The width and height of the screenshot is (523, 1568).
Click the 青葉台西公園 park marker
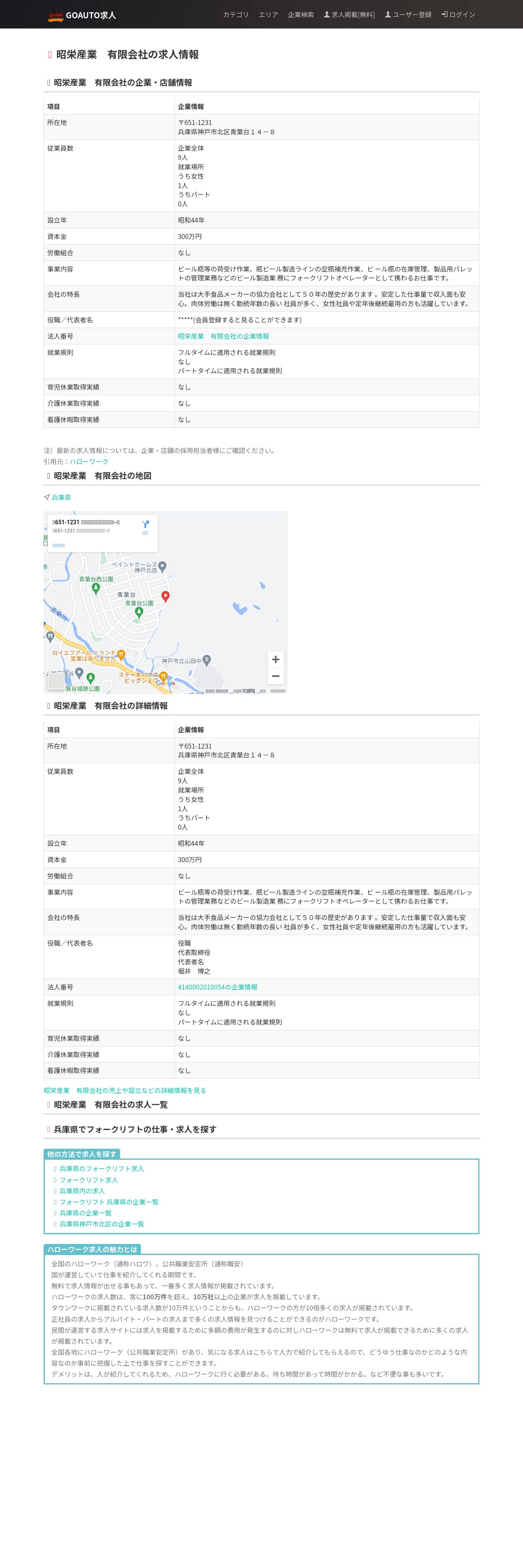[x=96, y=588]
